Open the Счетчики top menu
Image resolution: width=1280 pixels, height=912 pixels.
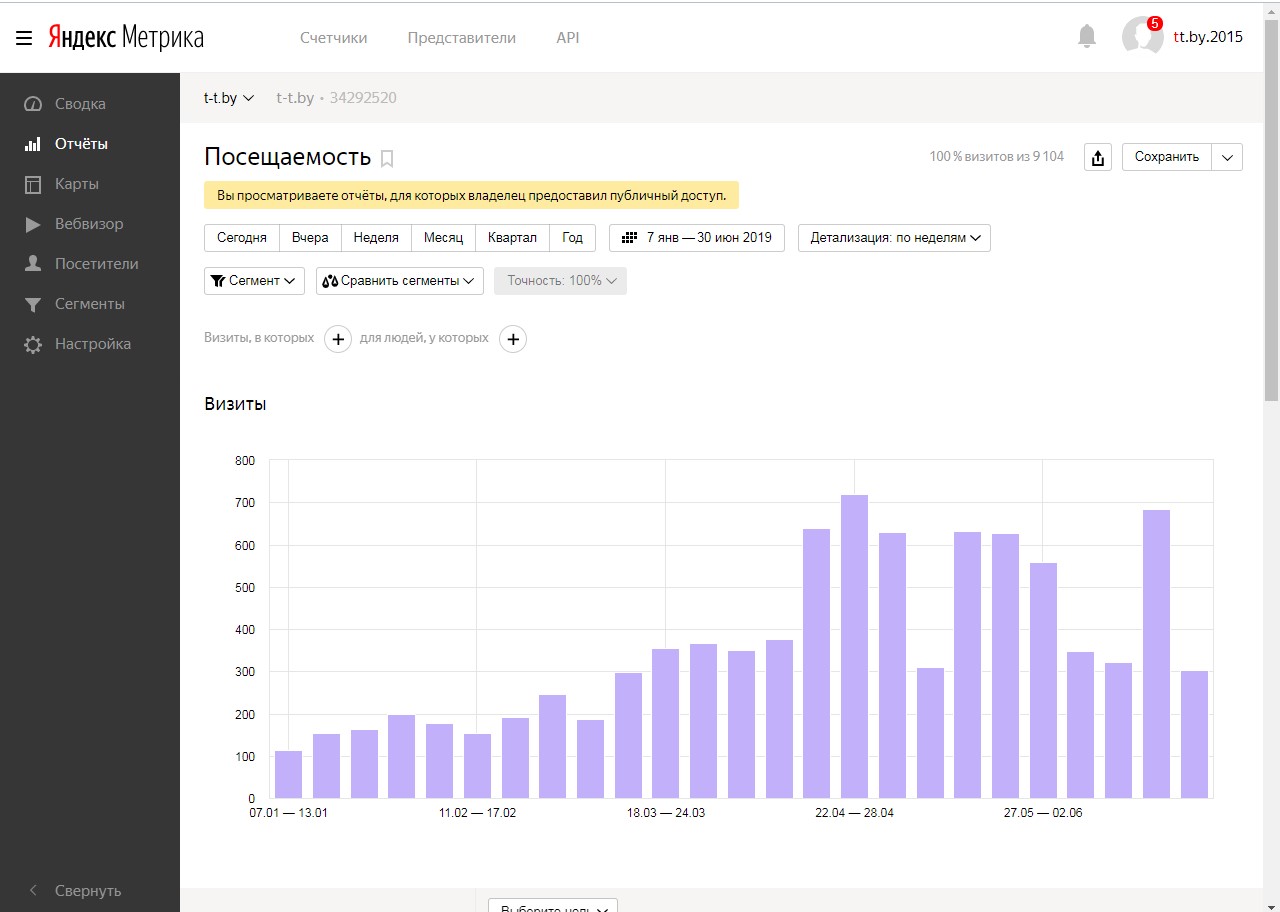[333, 38]
